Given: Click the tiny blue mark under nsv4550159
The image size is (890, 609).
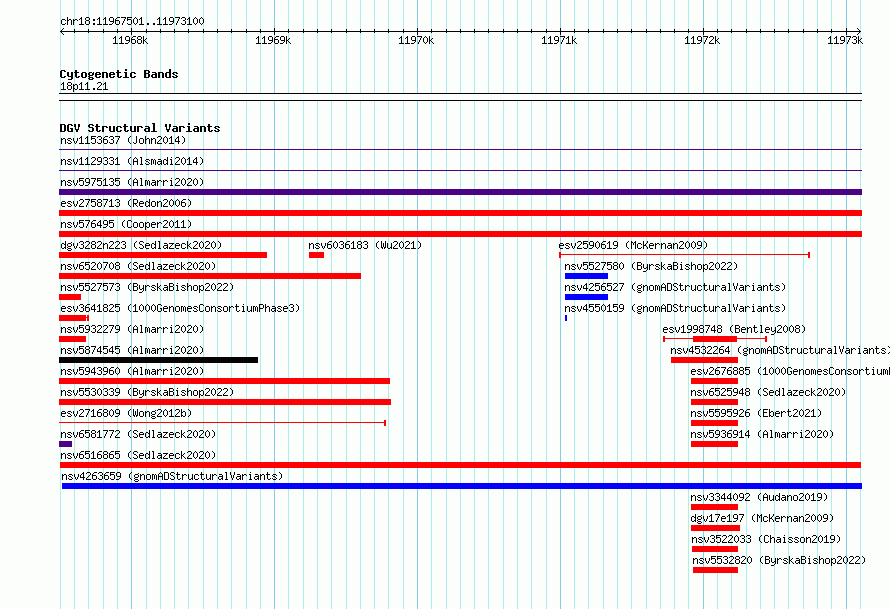Looking at the screenshot, I should pyautogui.click(x=566, y=318).
